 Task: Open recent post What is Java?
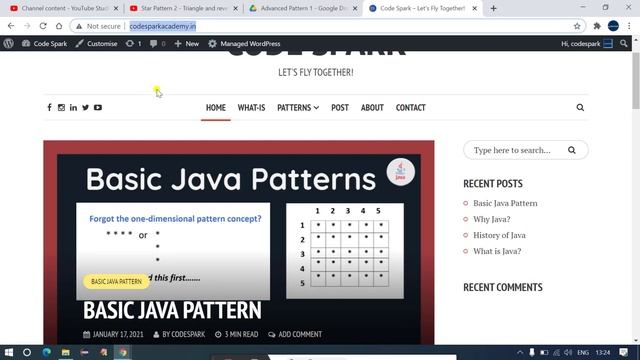point(497,251)
